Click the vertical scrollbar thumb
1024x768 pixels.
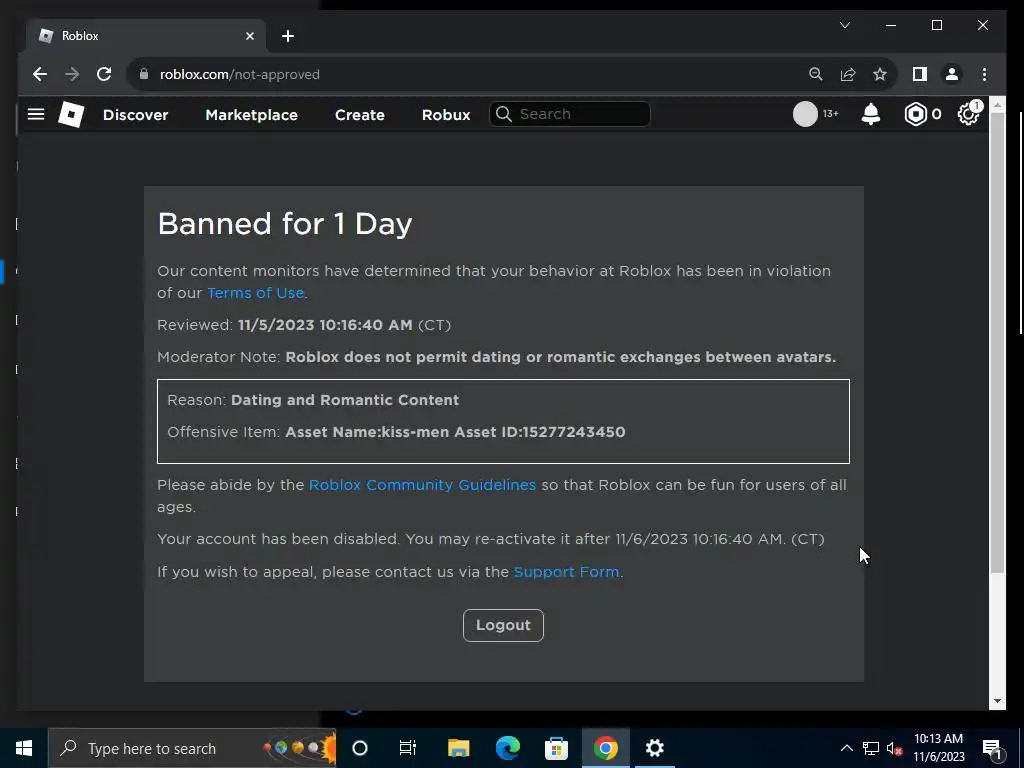(997, 342)
